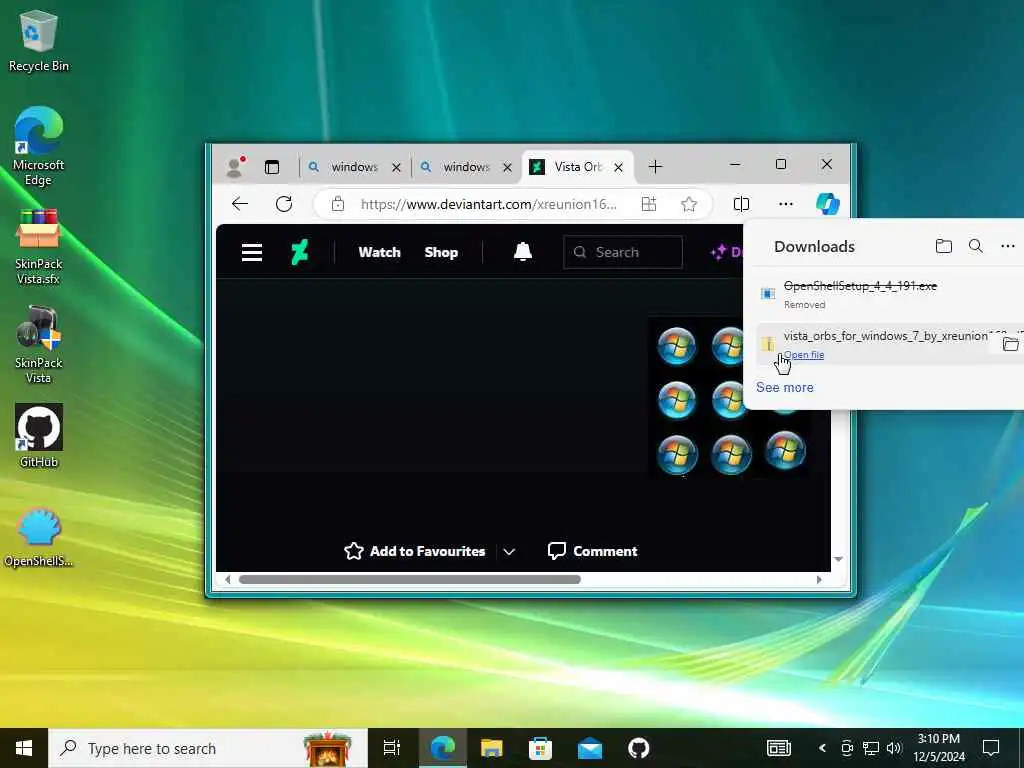Open News and interests taskbar icon
The image size is (1024, 768).
pos(778,748)
